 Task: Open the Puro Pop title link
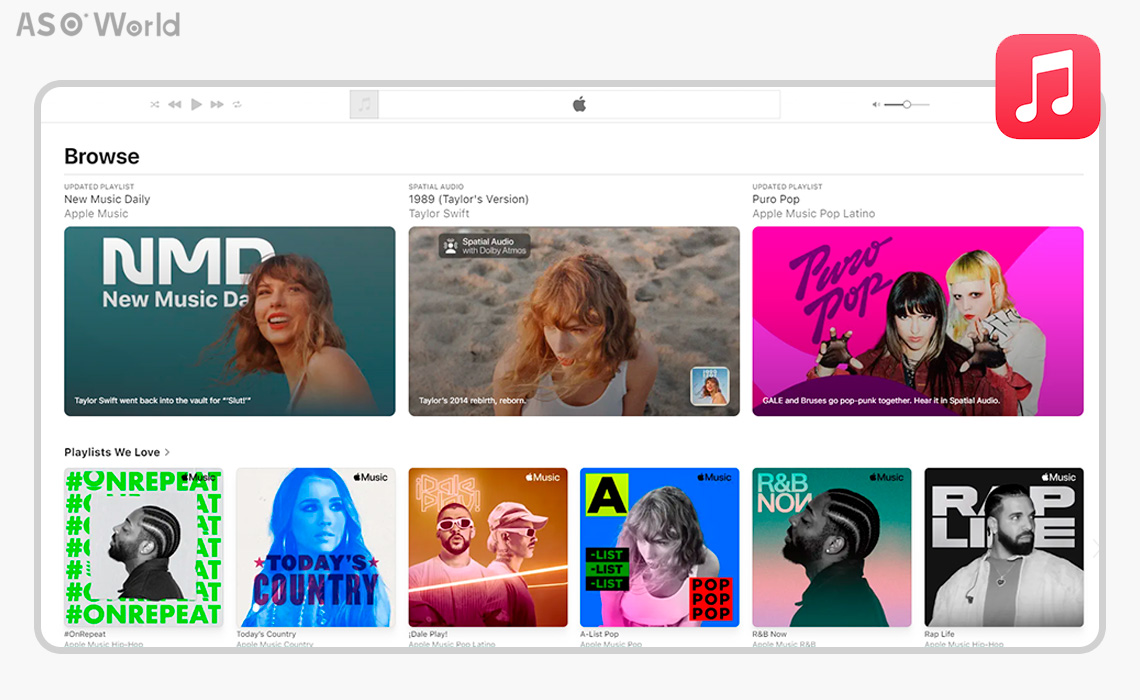tap(776, 199)
